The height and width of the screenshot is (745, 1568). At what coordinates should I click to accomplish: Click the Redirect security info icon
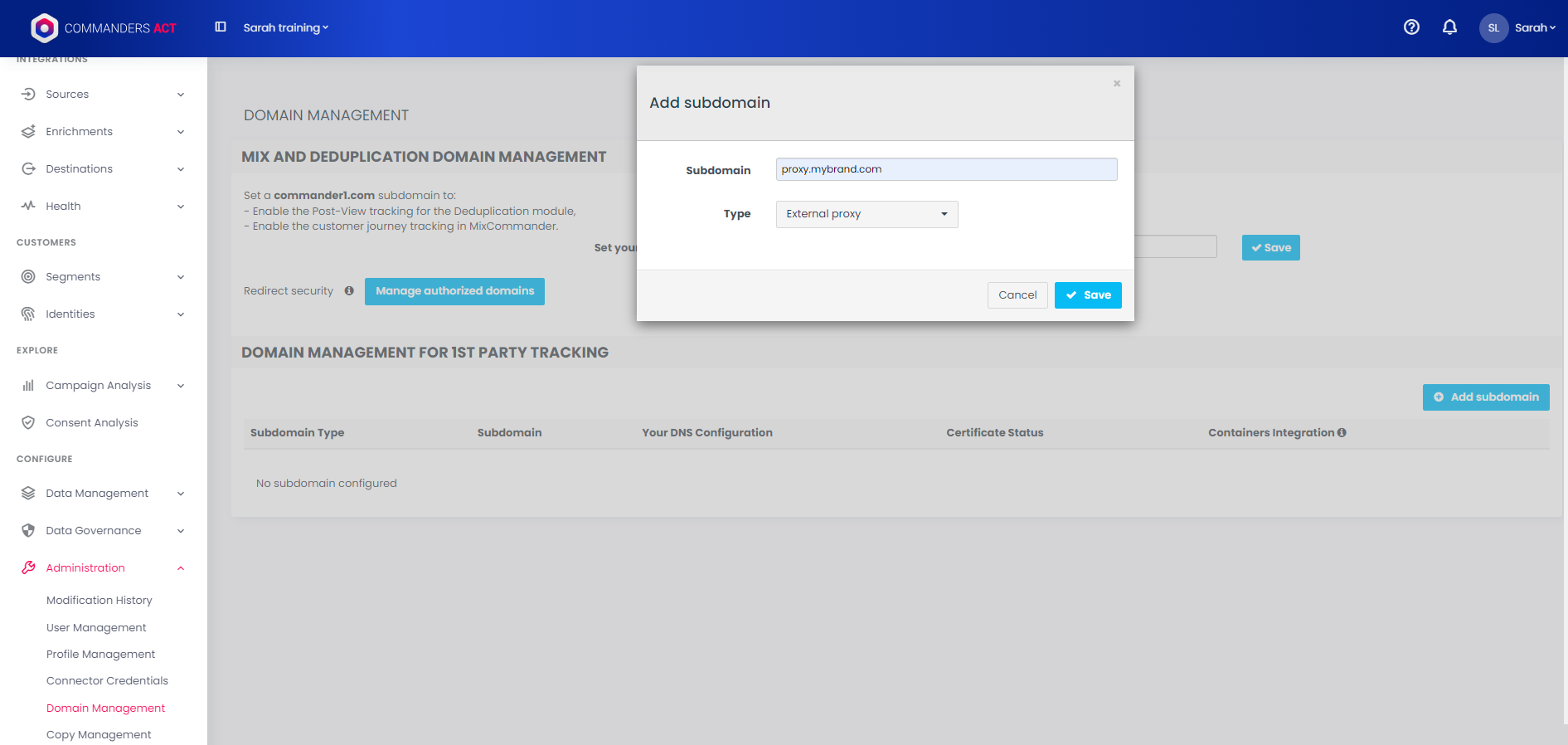coord(349,291)
